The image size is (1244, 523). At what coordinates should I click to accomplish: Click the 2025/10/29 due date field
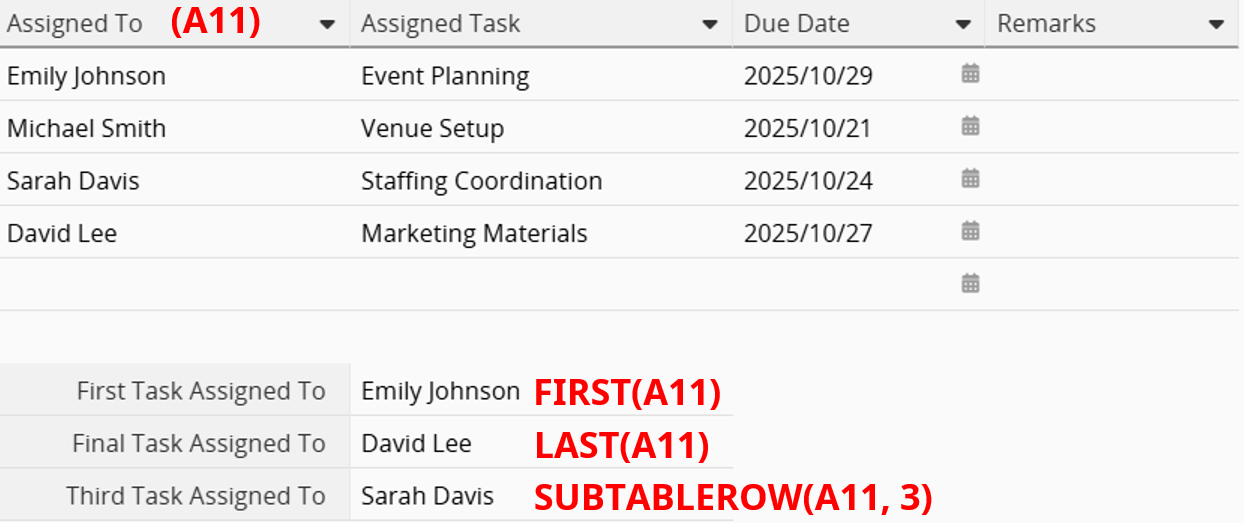point(808,76)
